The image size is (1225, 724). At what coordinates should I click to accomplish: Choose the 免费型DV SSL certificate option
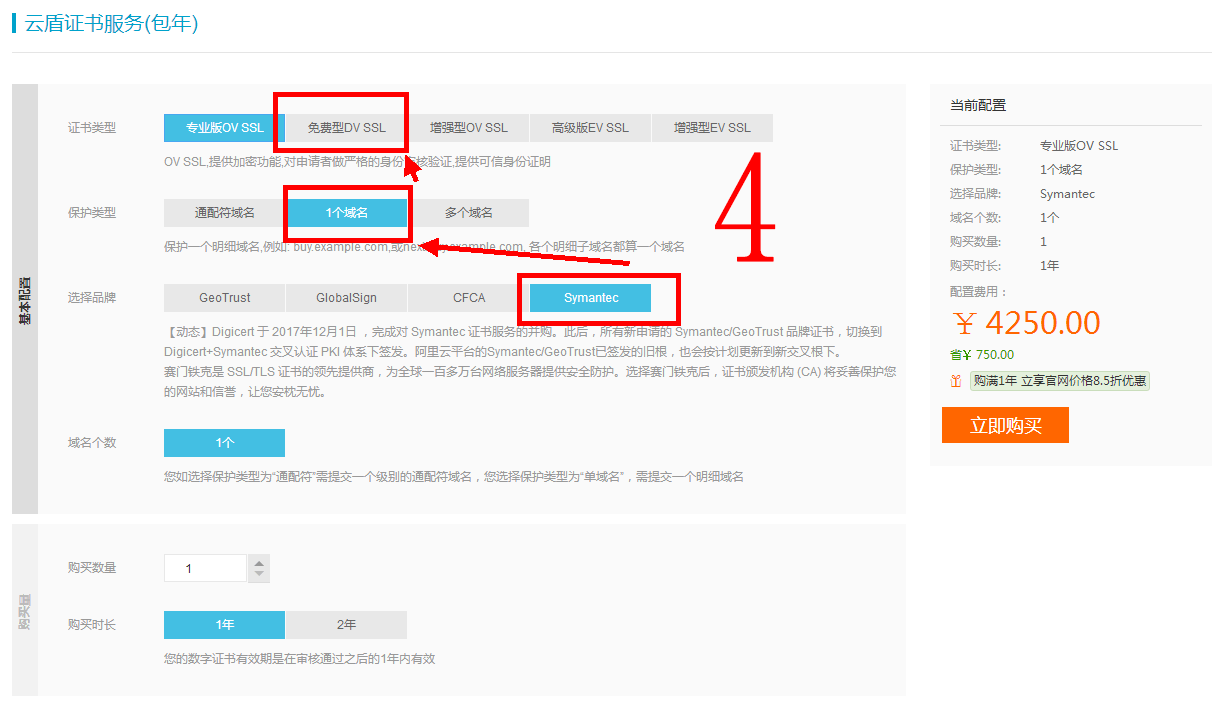tap(346, 128)
